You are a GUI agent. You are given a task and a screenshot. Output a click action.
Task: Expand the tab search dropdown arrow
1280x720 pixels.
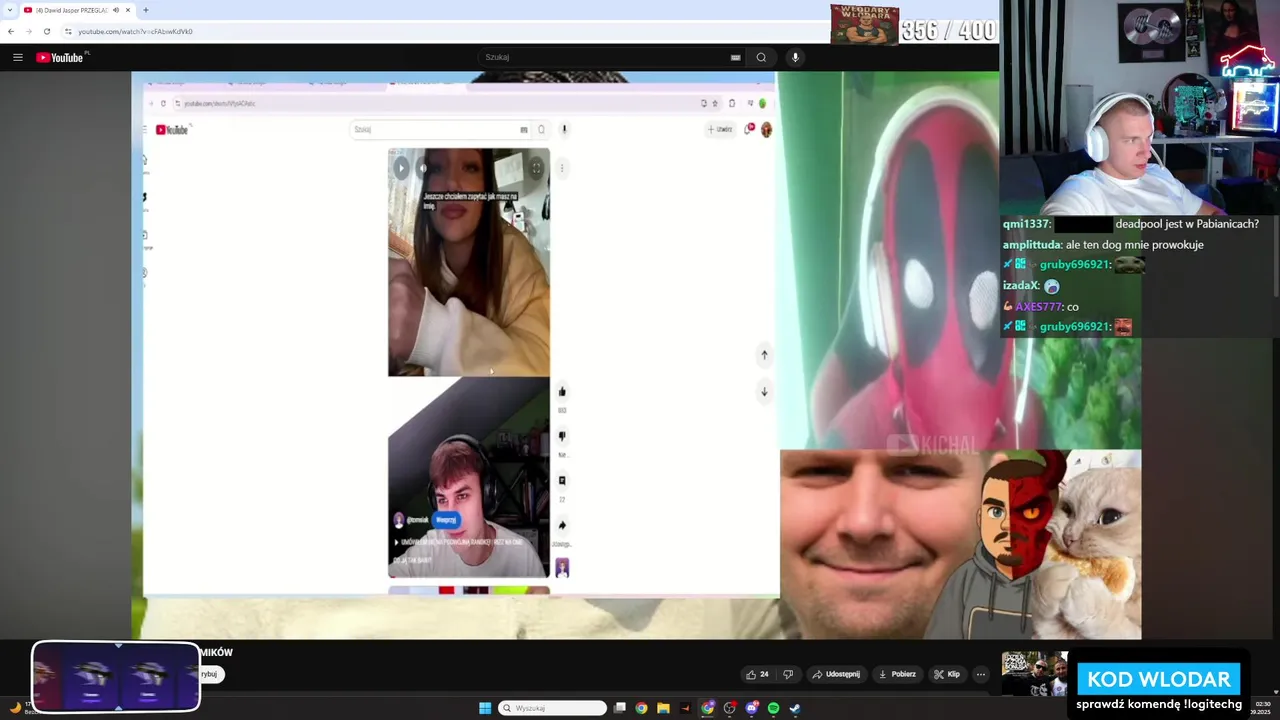pyautogui.click(x=9, y=10)
